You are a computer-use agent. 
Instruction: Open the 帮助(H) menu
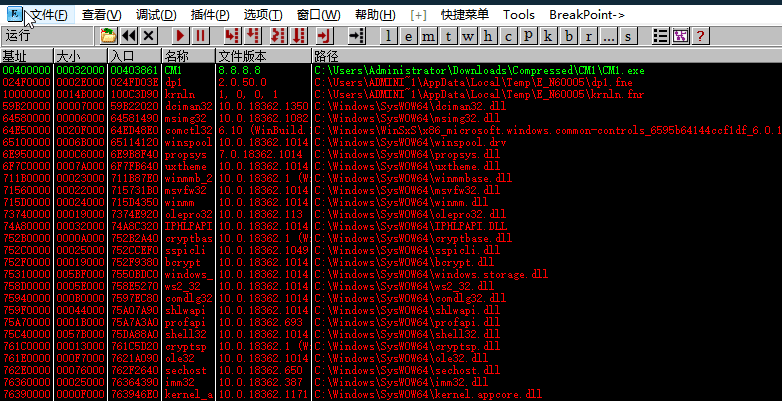tap(375, 15)
